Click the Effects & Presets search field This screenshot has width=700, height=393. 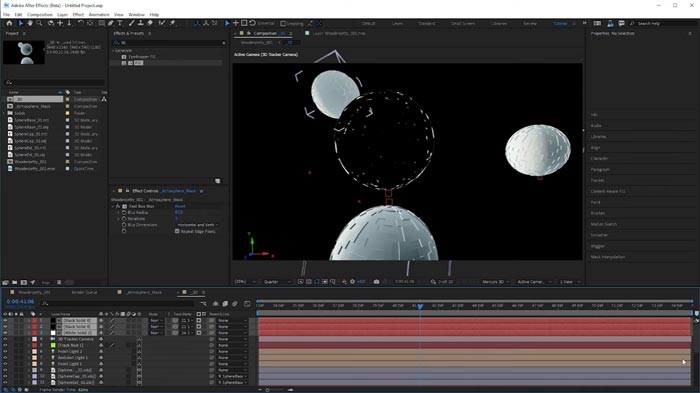pos(169,43)
